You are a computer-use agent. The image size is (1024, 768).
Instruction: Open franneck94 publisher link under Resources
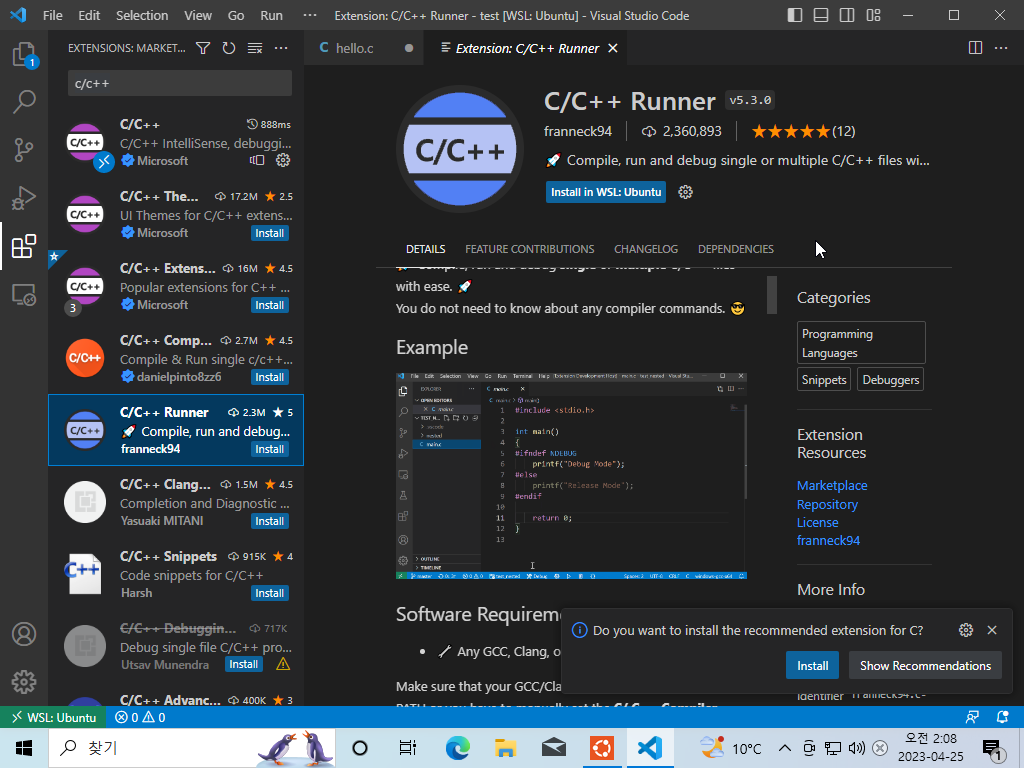828,540
